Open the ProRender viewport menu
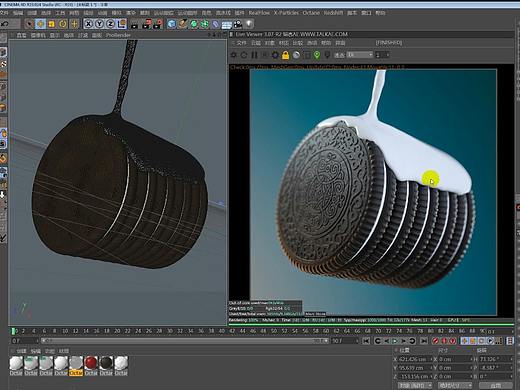This screenshot has height=390, width=520. (118, 35)
